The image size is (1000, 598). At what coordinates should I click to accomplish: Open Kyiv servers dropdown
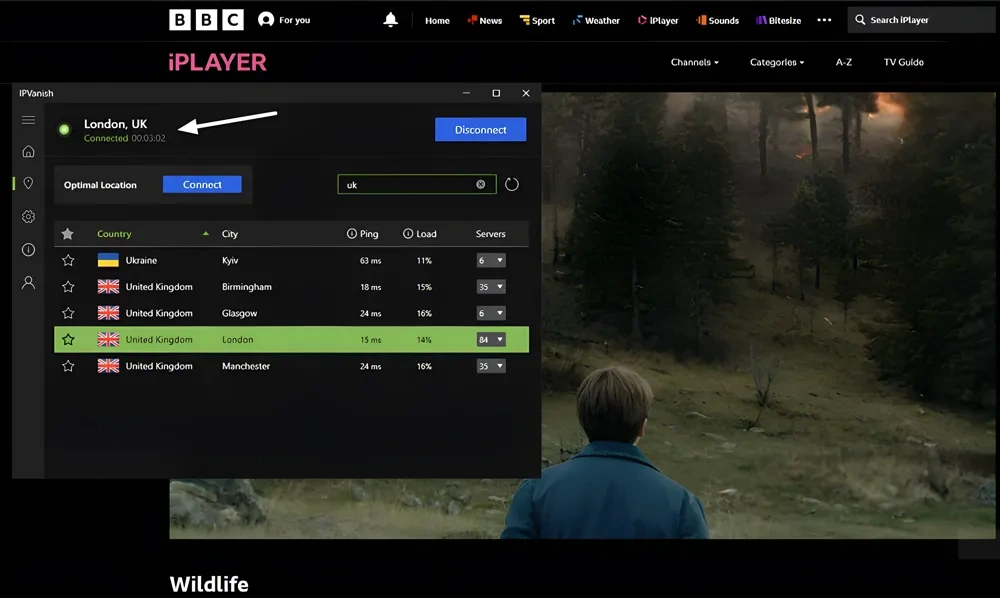tap(491, 260)
